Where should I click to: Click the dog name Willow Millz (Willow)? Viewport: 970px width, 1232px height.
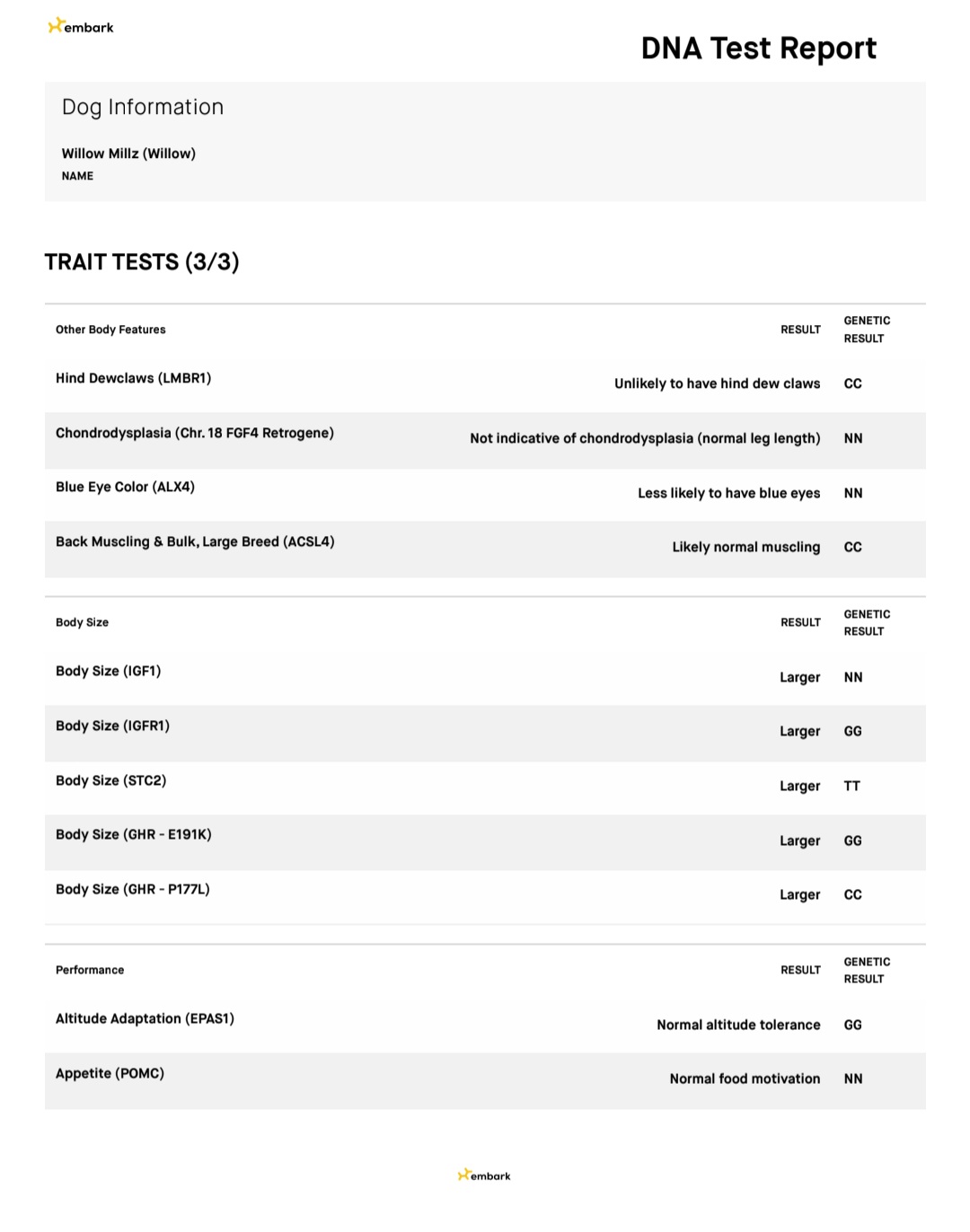pyautogui.click(x=128, y=154)
